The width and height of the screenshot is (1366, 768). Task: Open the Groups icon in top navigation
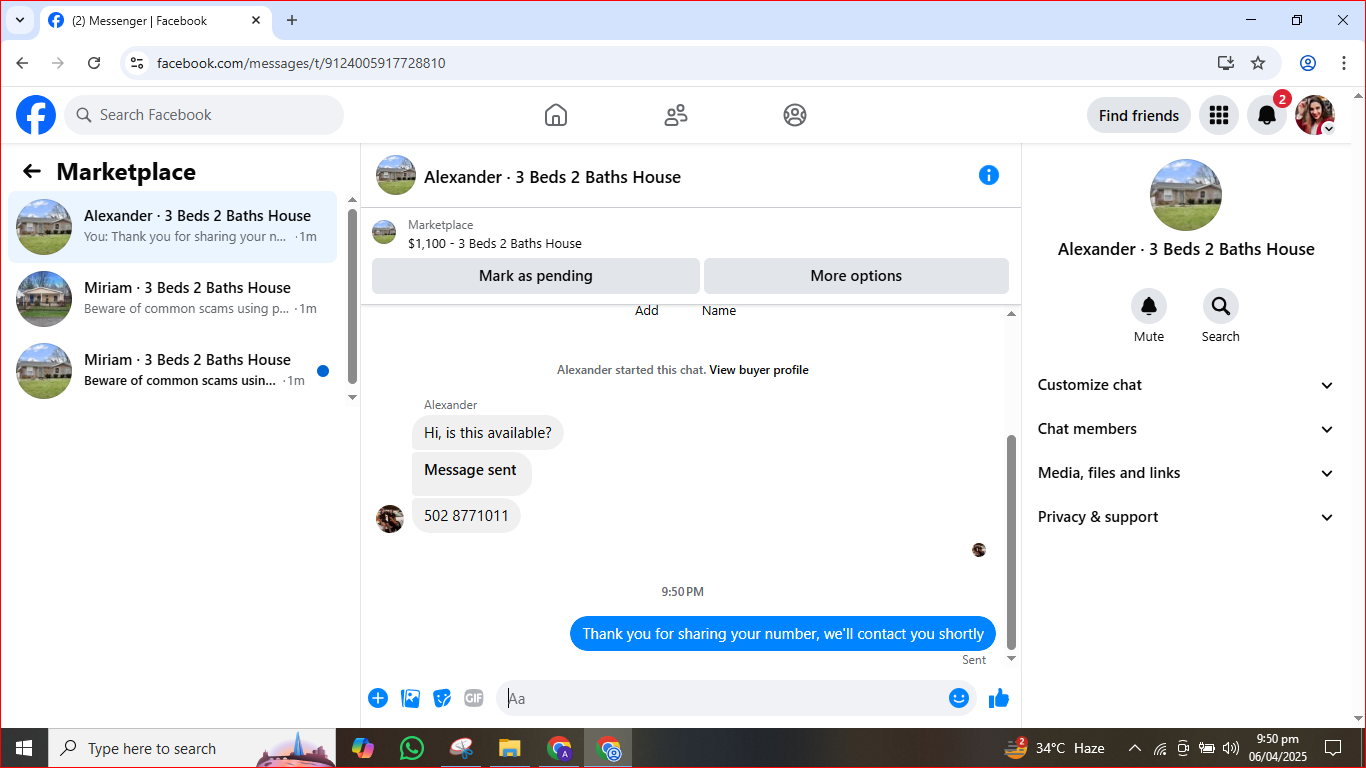[x=795, y=115]
